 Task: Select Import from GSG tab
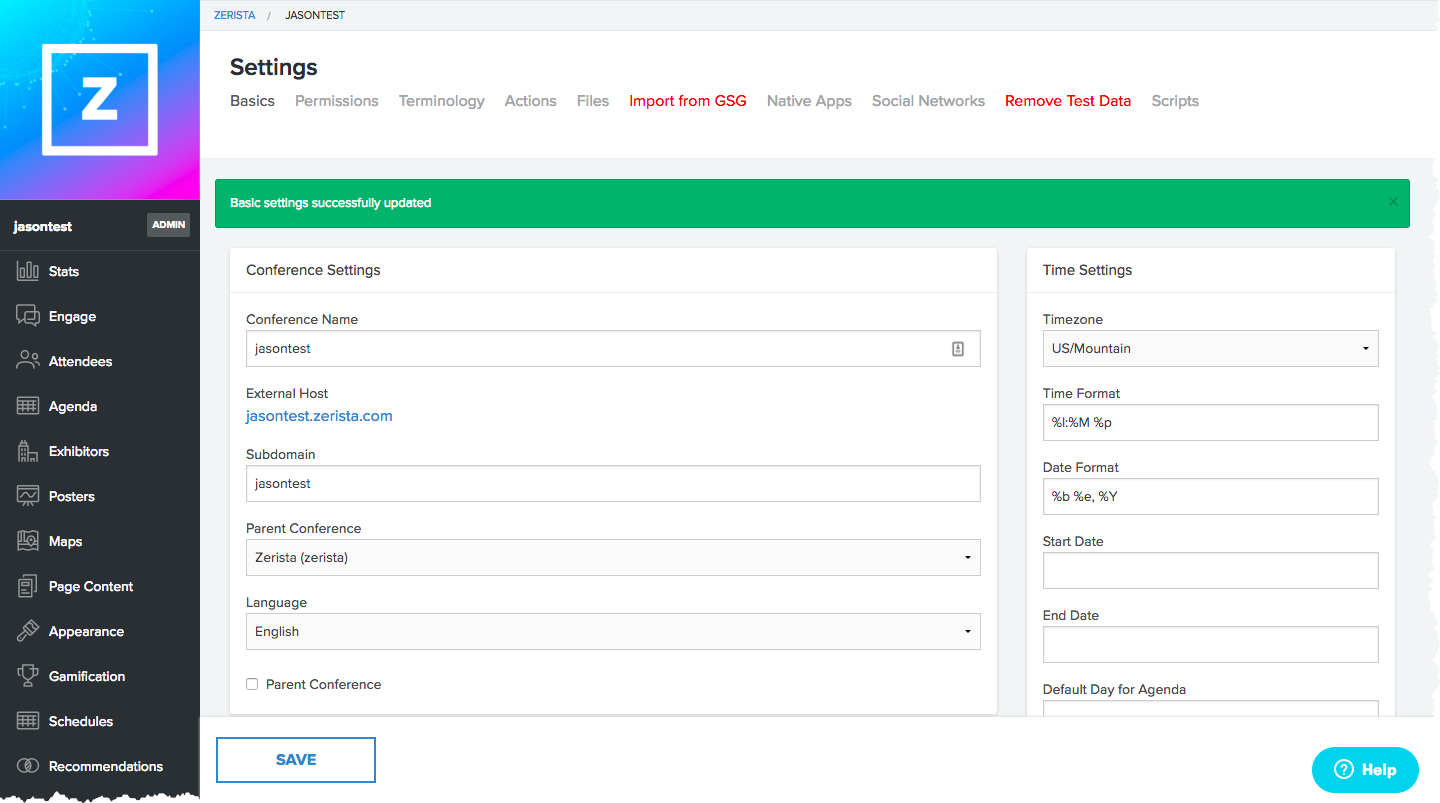[688, 101]
